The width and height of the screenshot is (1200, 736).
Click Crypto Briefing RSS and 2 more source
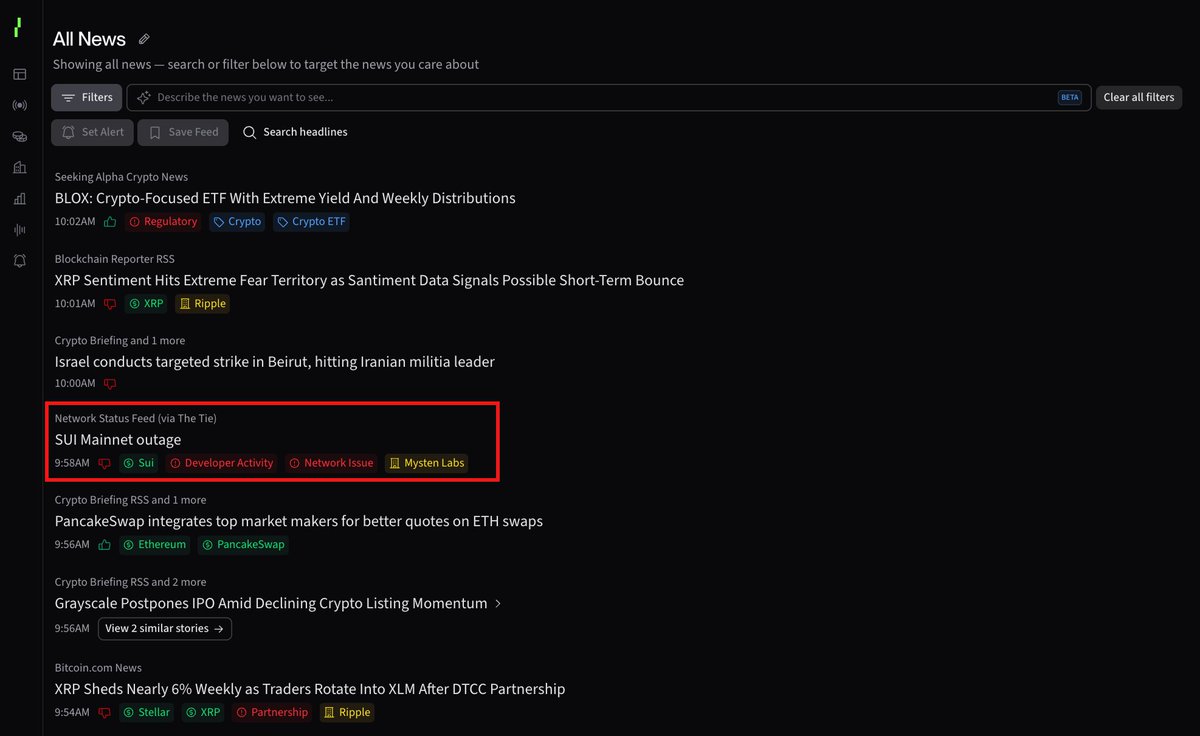(131, 582)
